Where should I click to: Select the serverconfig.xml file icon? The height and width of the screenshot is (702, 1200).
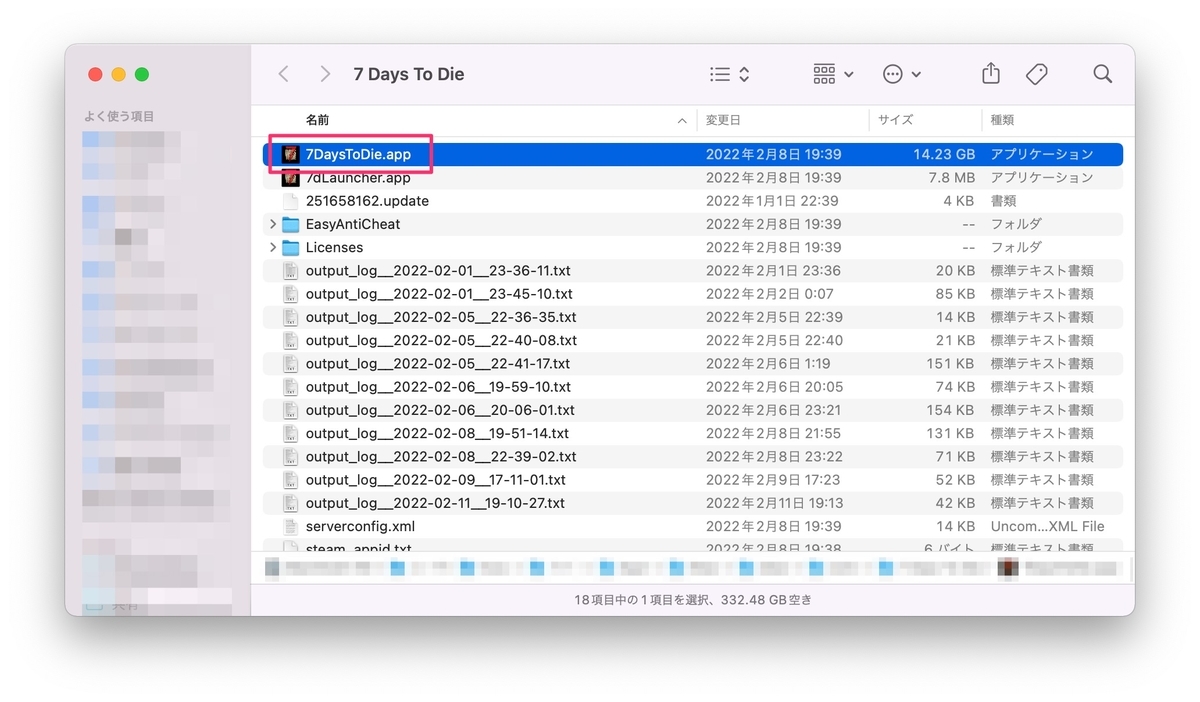coord(291,526)
